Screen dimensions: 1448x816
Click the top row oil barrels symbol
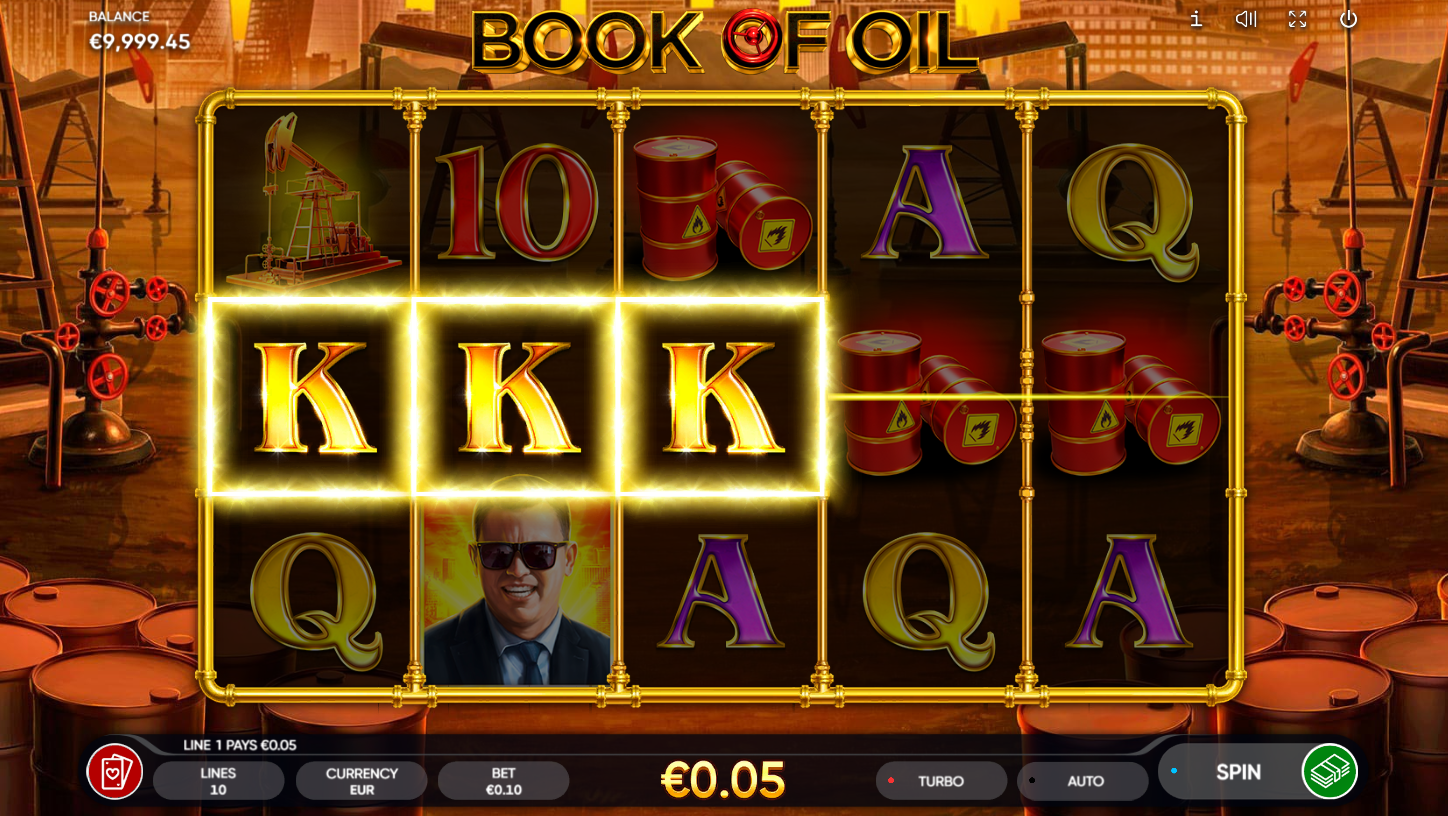[x=722, y=207]
